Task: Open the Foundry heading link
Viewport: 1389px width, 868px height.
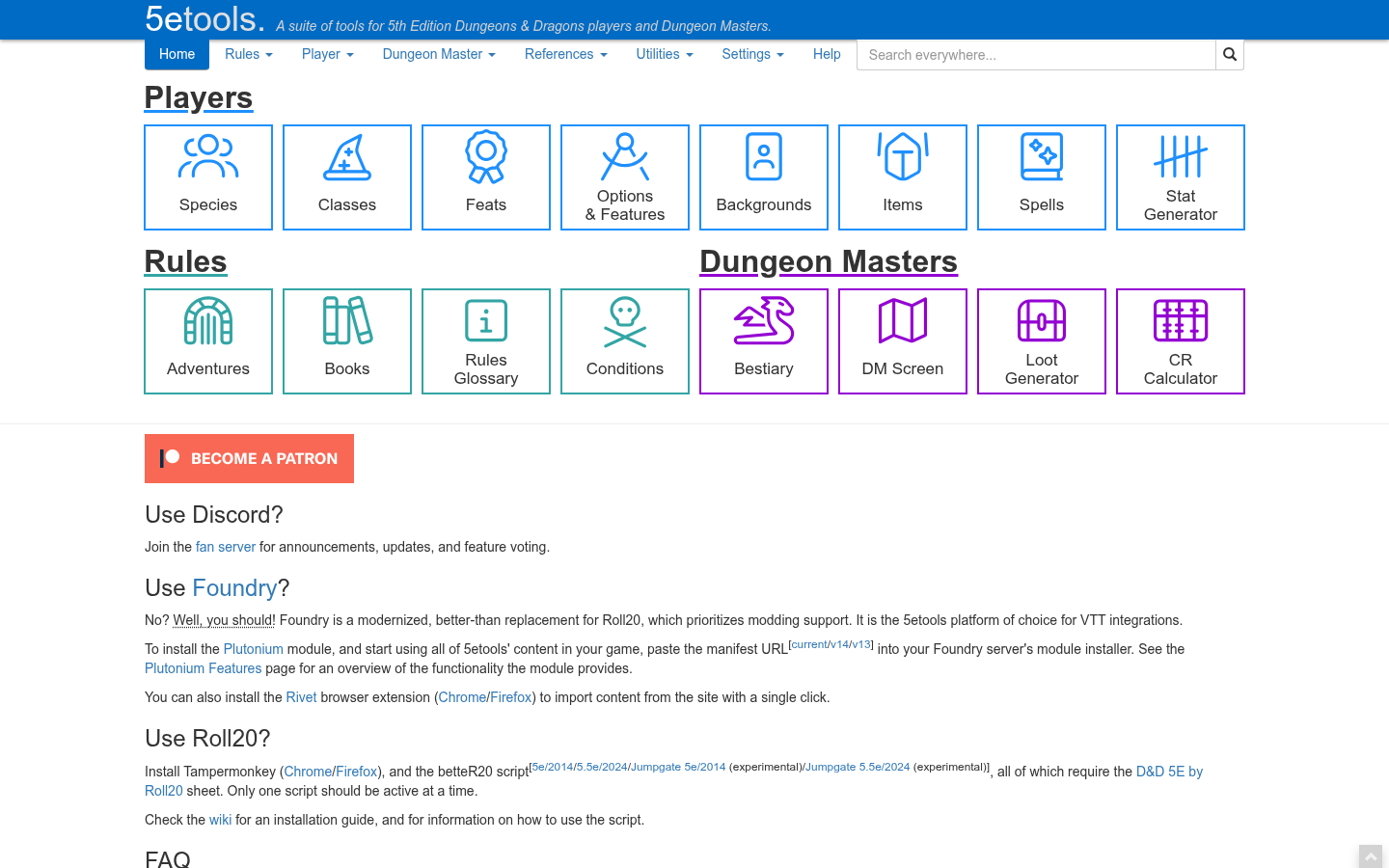Action: coord(234,588)
